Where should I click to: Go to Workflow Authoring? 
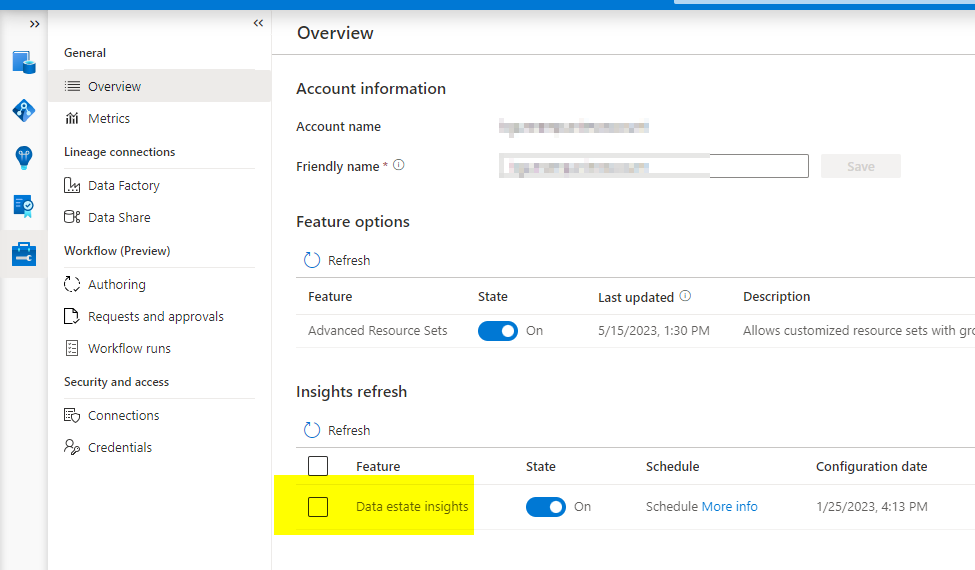coord(117,284)
